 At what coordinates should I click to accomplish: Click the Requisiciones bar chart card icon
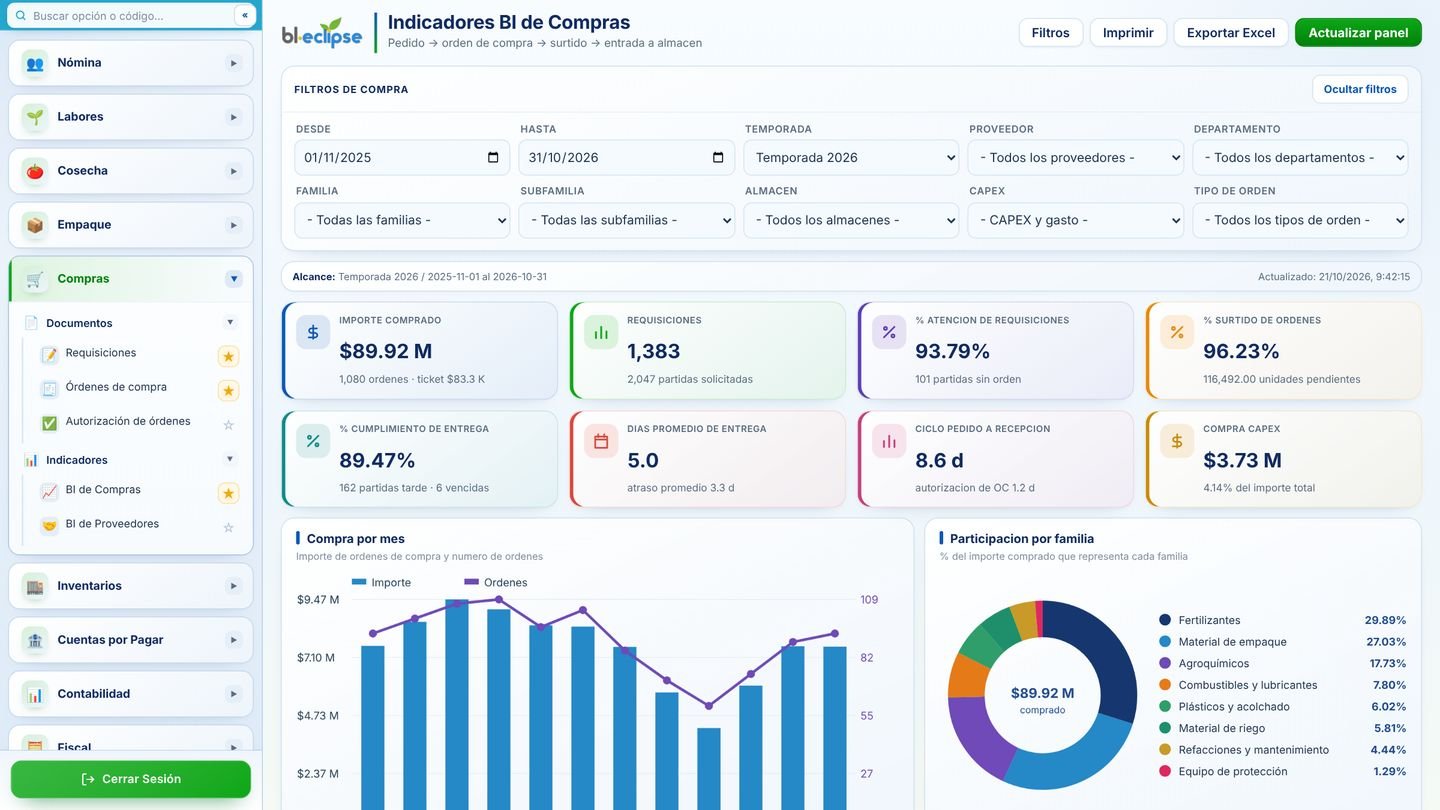(601, 332)
